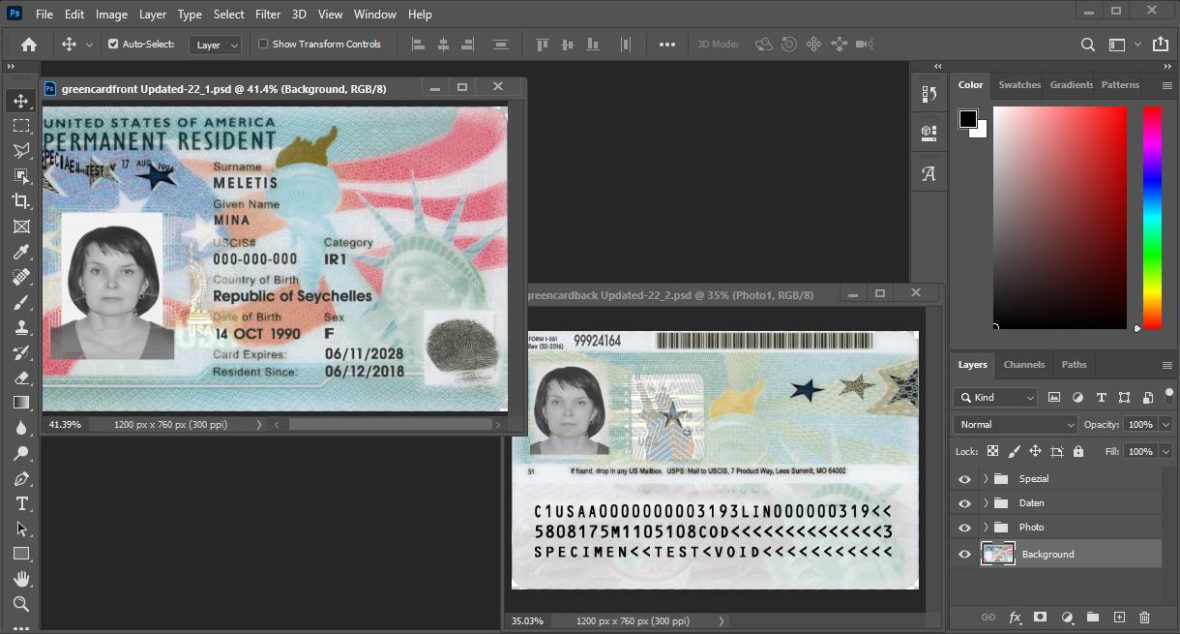The width and height of the screenshot is (1180, 634).
Task: Delete the selected layer using the trash icon
Action: 1144,617
